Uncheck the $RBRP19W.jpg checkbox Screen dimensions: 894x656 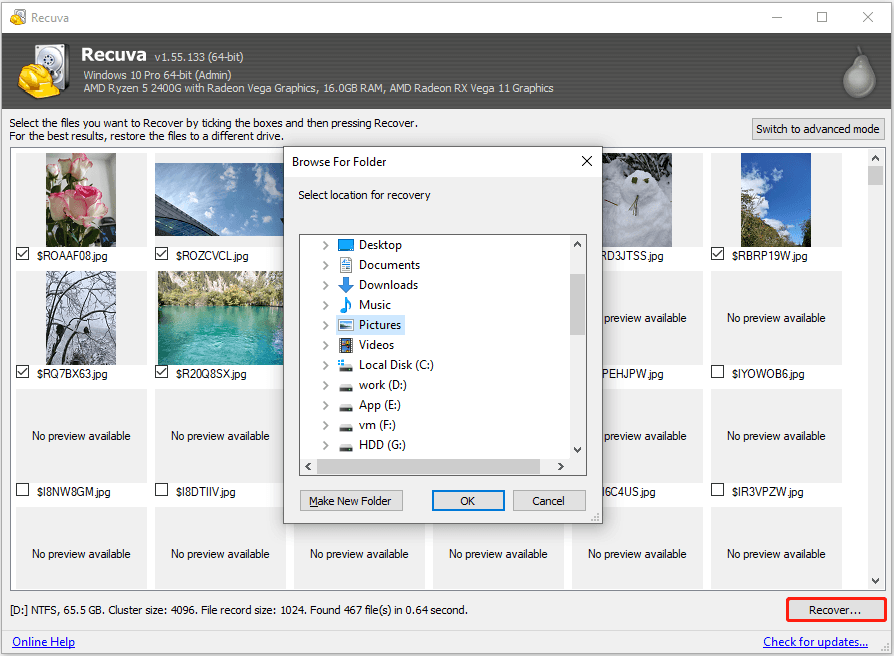pyautogui.click(x=717, y=254)
